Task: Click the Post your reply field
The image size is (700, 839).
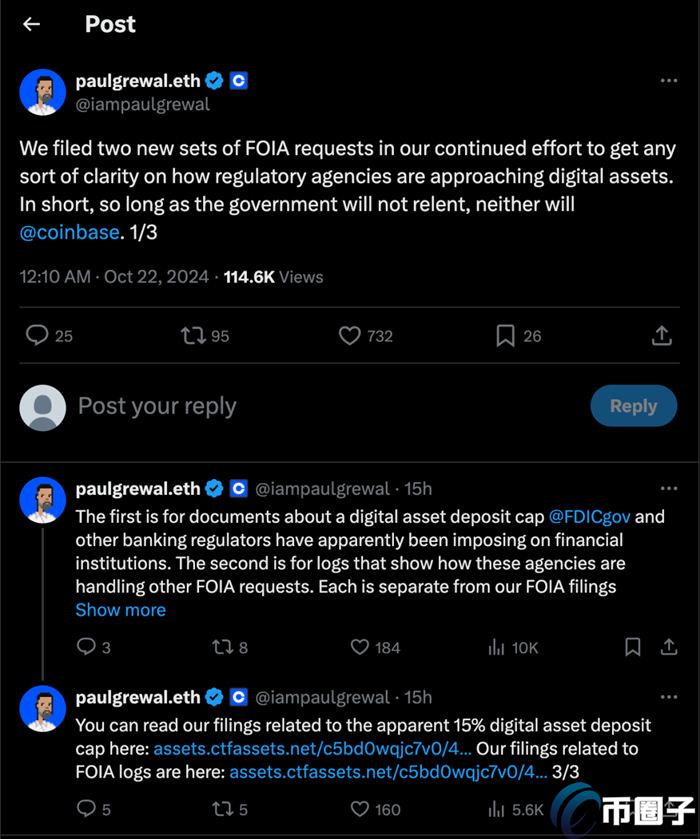Action: [x=300, y=406]
